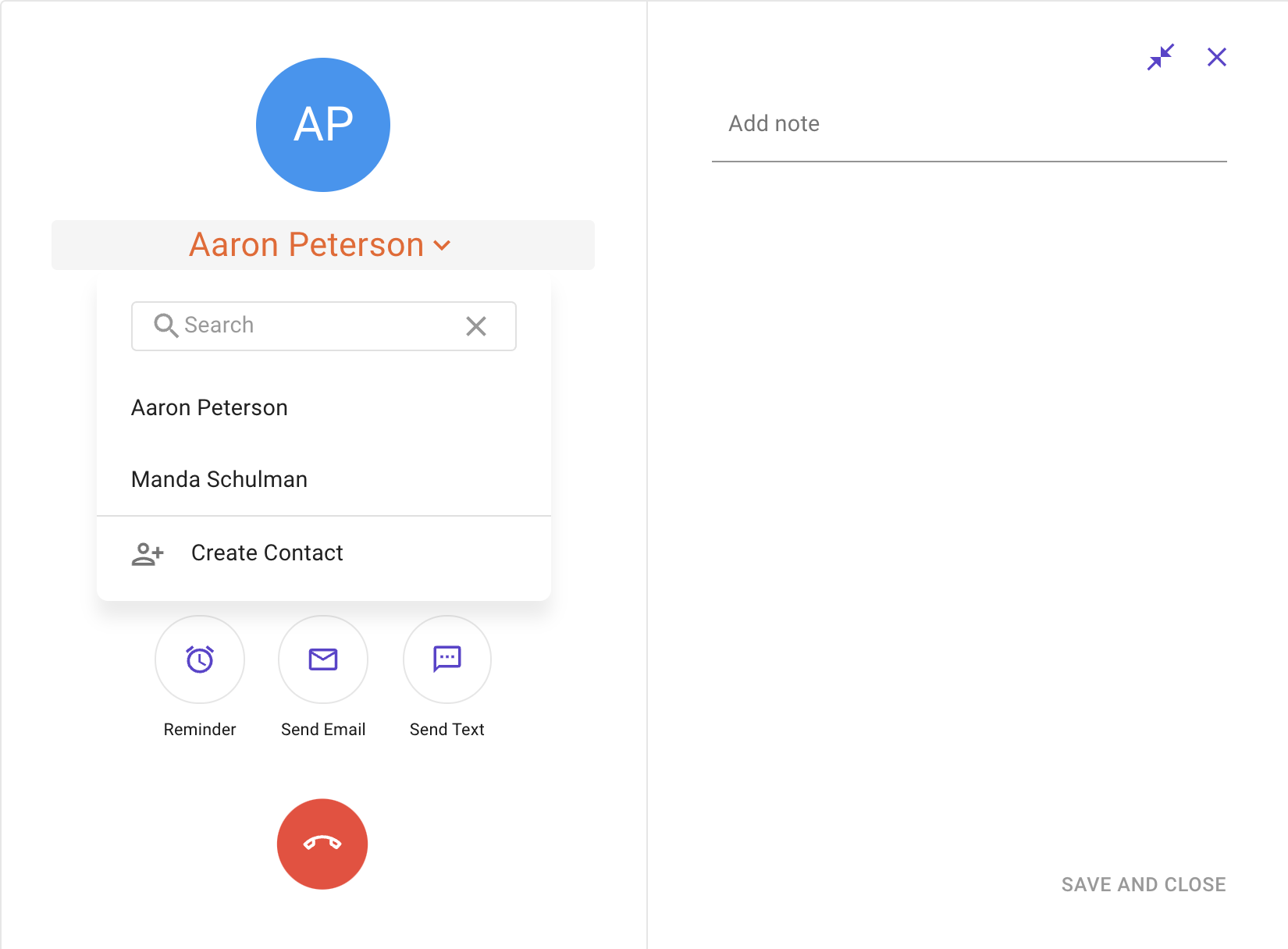1288x949 pixels.
Task: End the call with red hang-up button
Action: click(322, 844)
